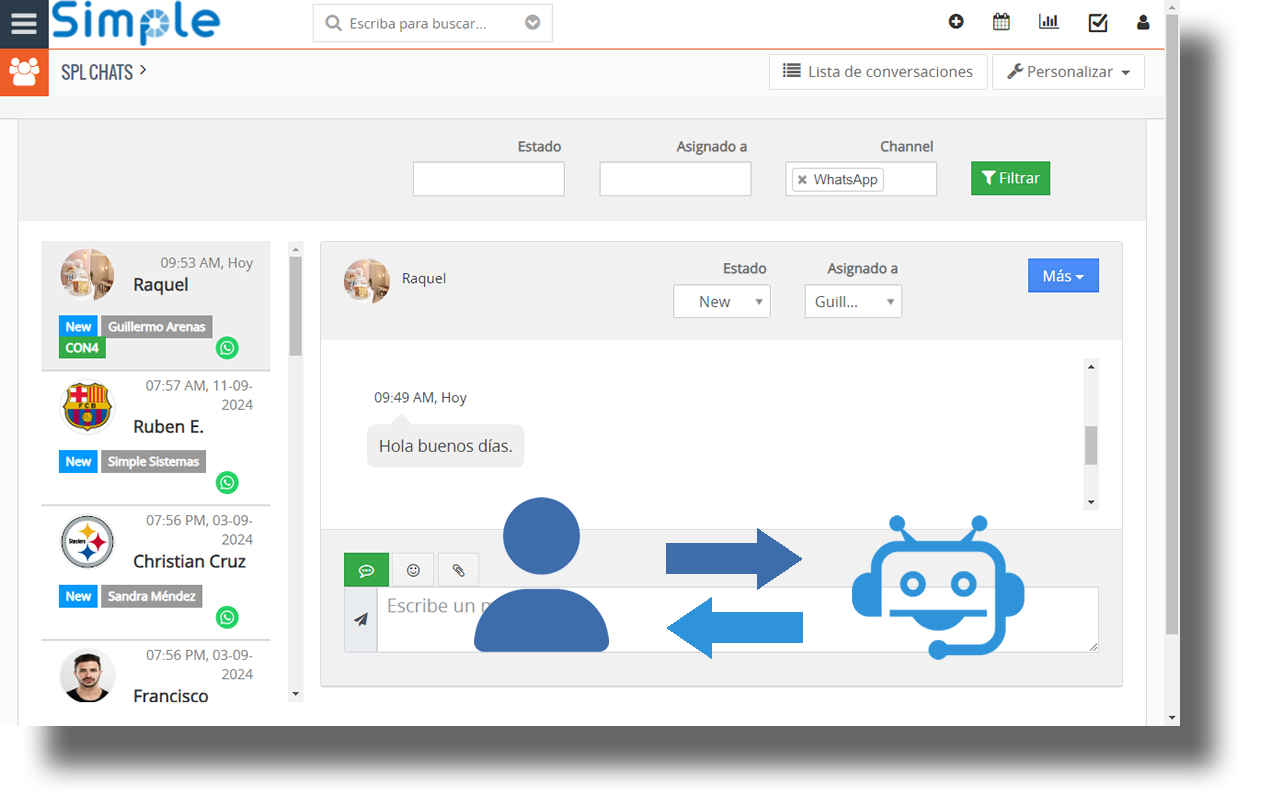Open the Personalizar menu
This screenshot has height=792, width=1283.
tap(1068, 72)
